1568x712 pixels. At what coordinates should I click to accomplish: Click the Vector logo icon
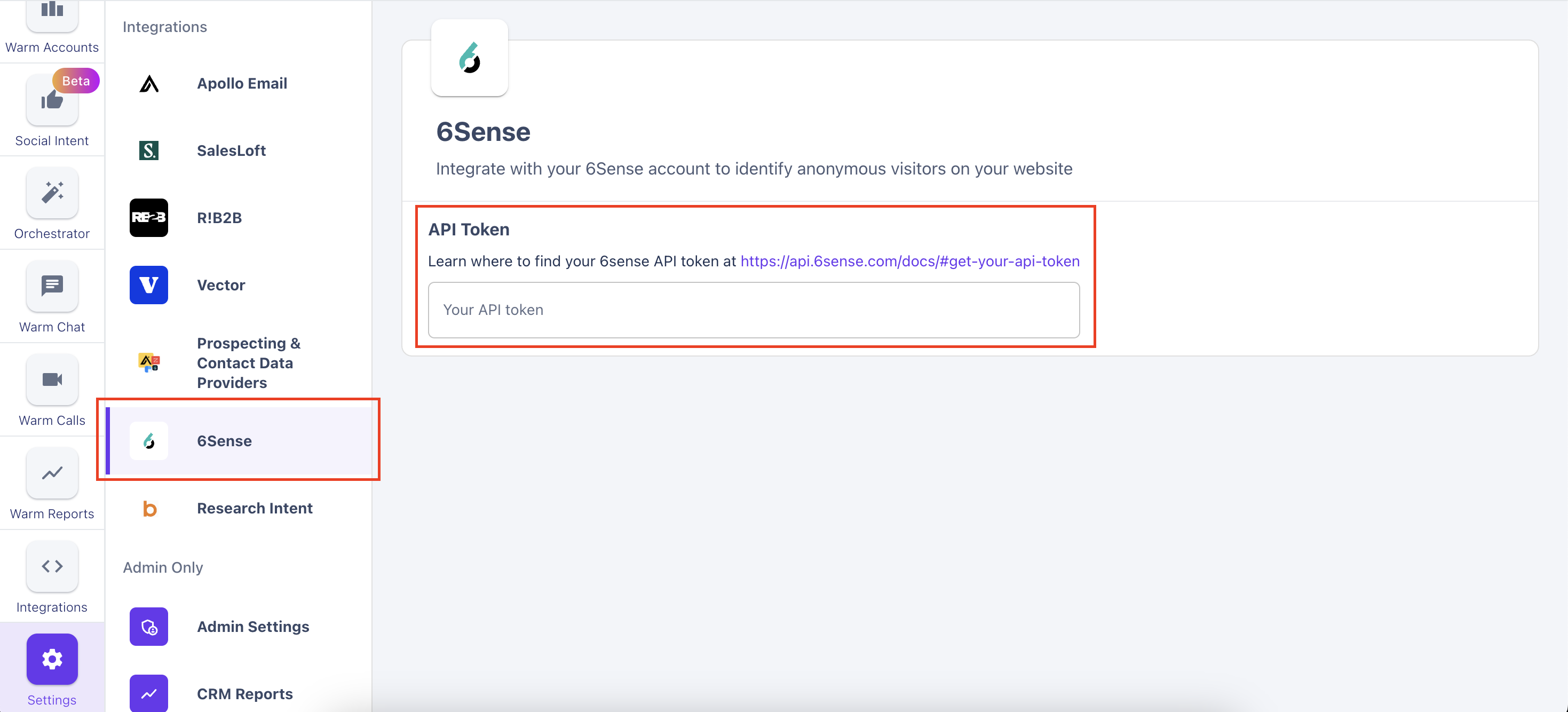(x=148, y=285)
